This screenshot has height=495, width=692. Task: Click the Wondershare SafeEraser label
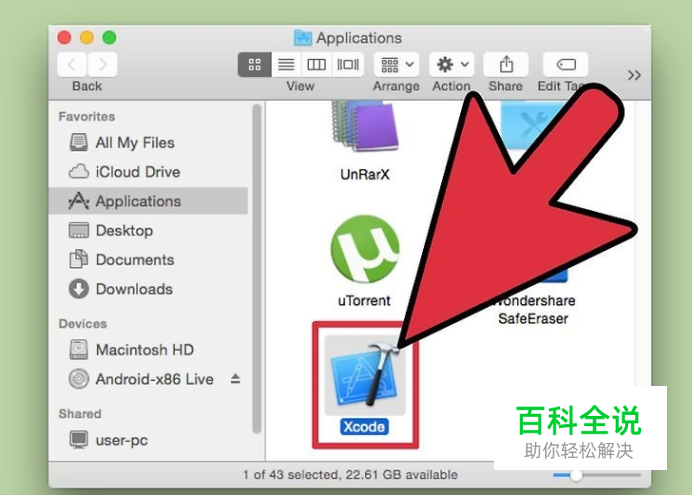[533, 309]
